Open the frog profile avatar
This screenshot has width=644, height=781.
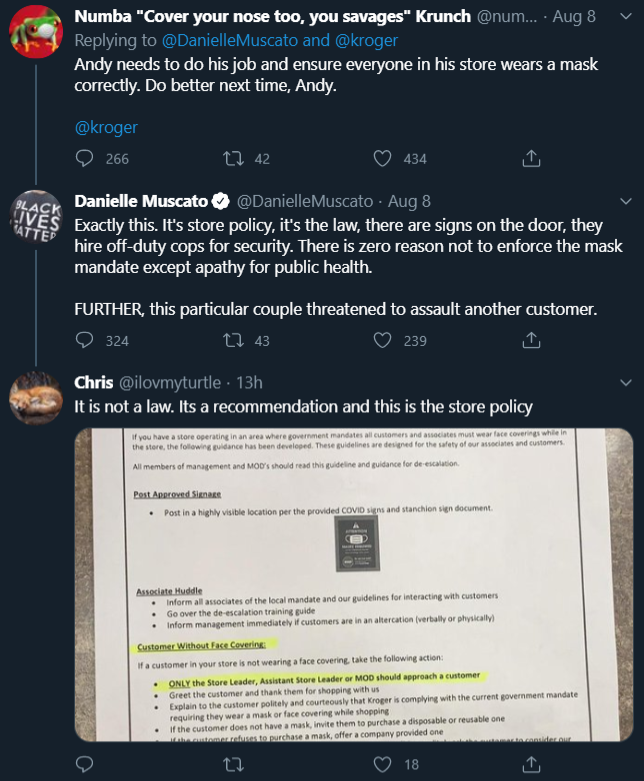pos(36,31)
